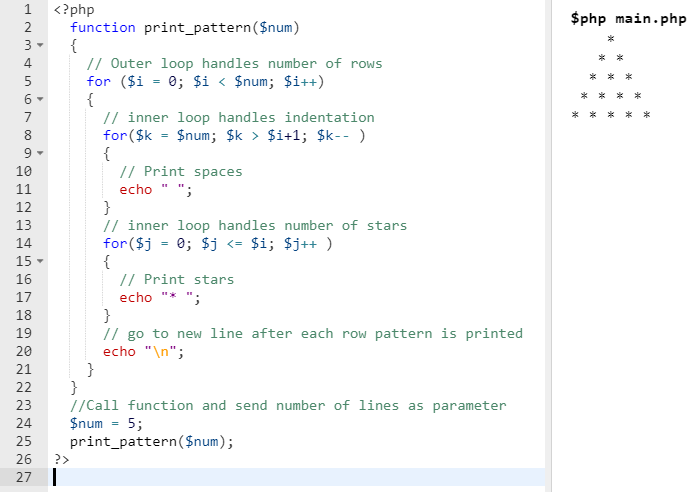
Task: Click line number 1 in the gutter
Action: pyautogui.click(x=28, y=9)
